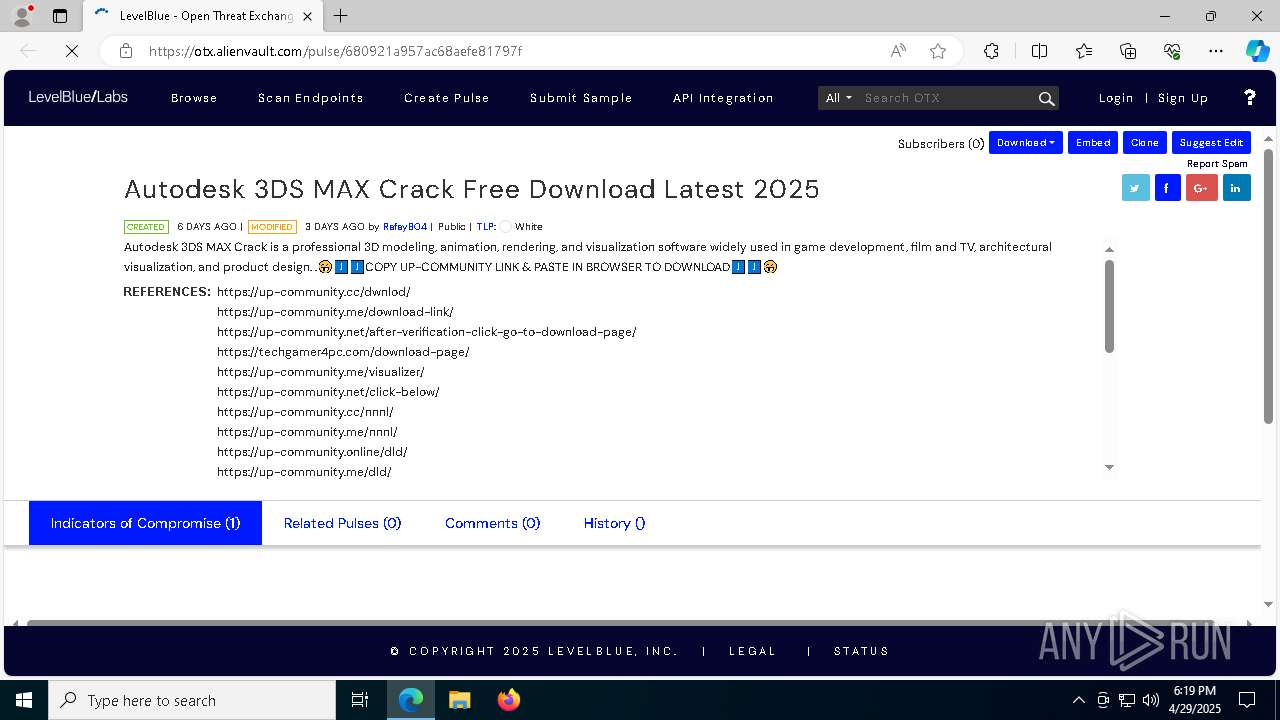Click the browser address bar URL
Screen dimensions: 1280x720
[x=335, y=51]
